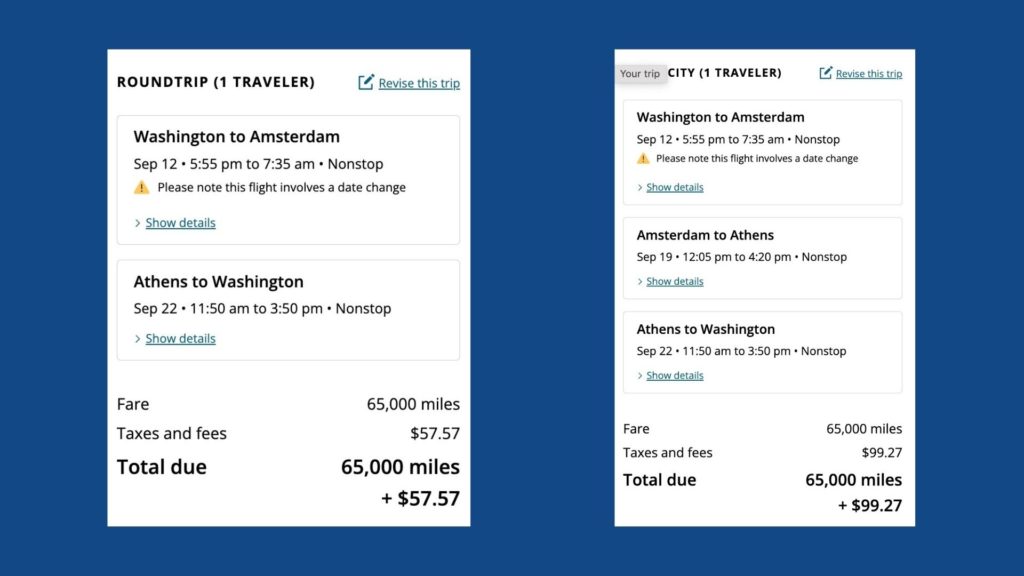Click the chevron beside Show details under the right card's Washington to Amsterdam
The width and height of the screenshot is (1024, 576).
642,187
